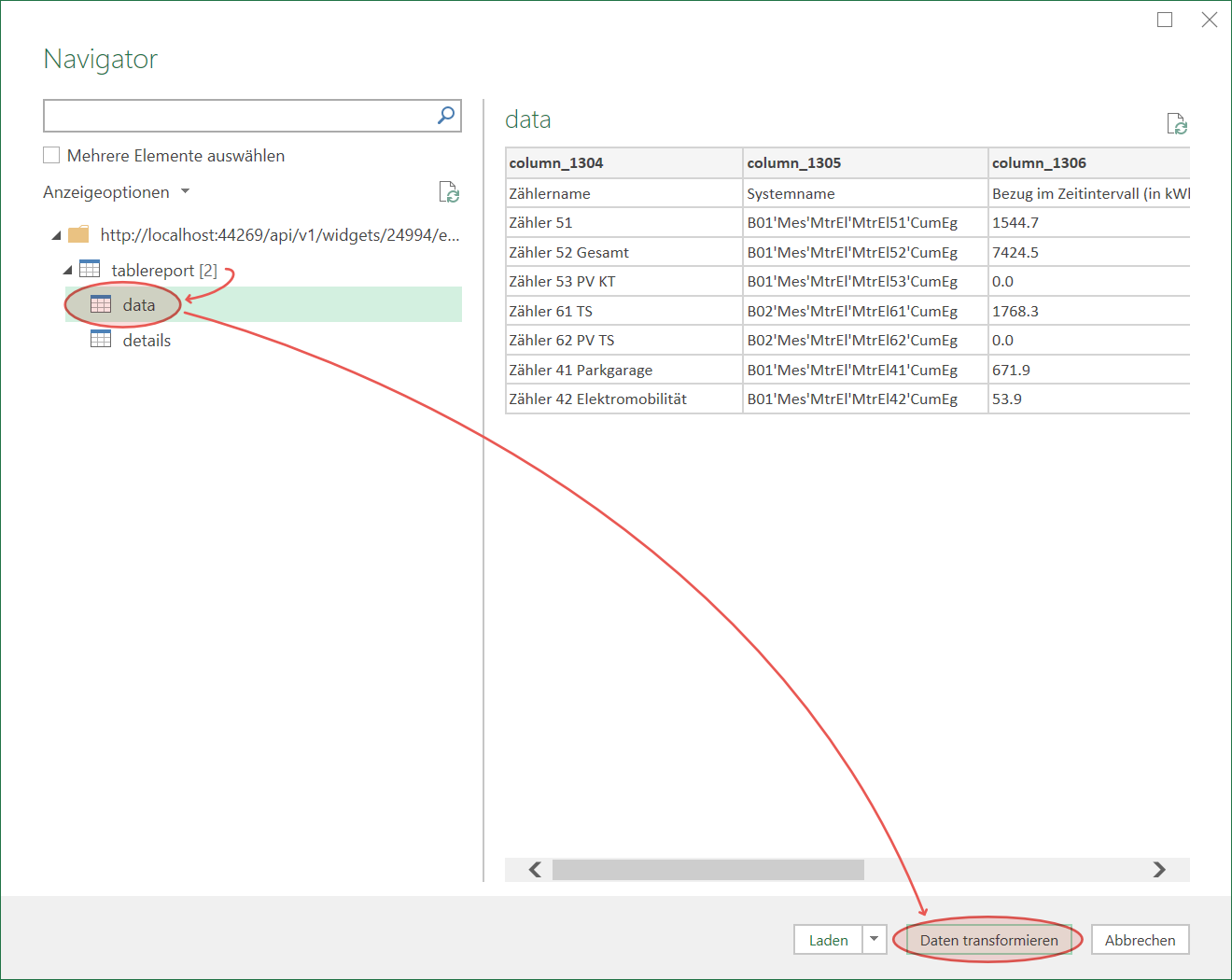Click the tablereport table icon
The width and height of the screenshot is (1232, 980).
pos(90,269)
